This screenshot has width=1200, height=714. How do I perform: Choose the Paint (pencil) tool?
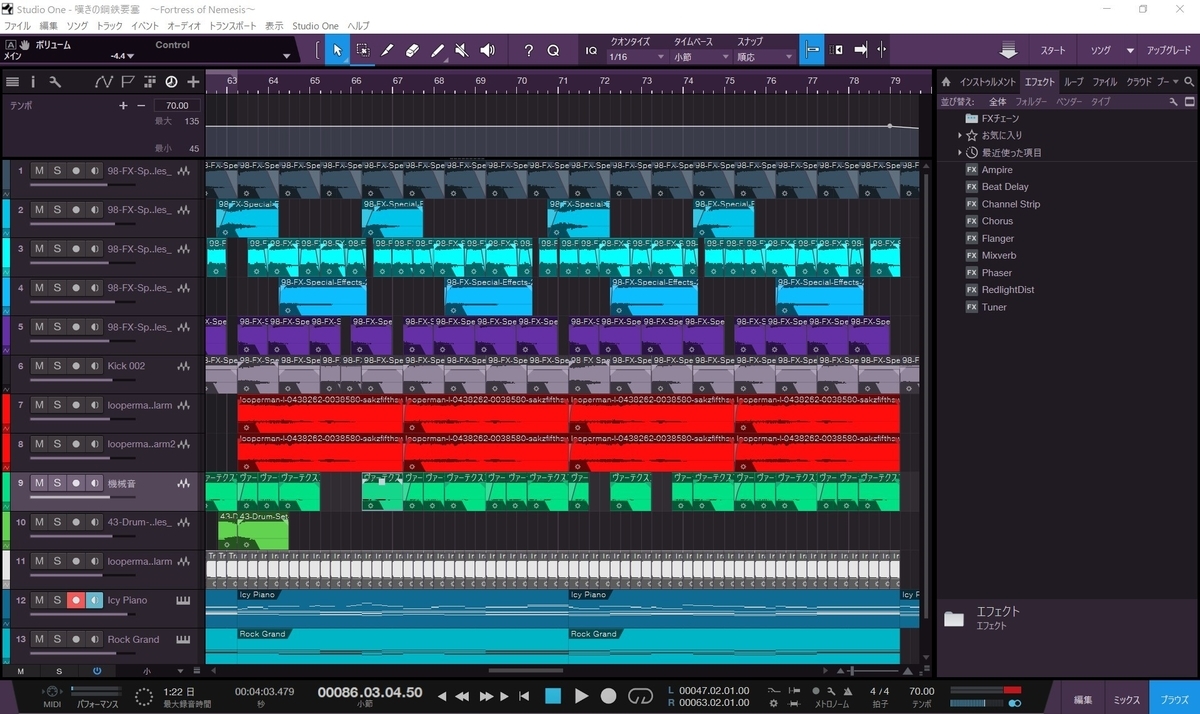pyautogui.click(x=437, y=50)
